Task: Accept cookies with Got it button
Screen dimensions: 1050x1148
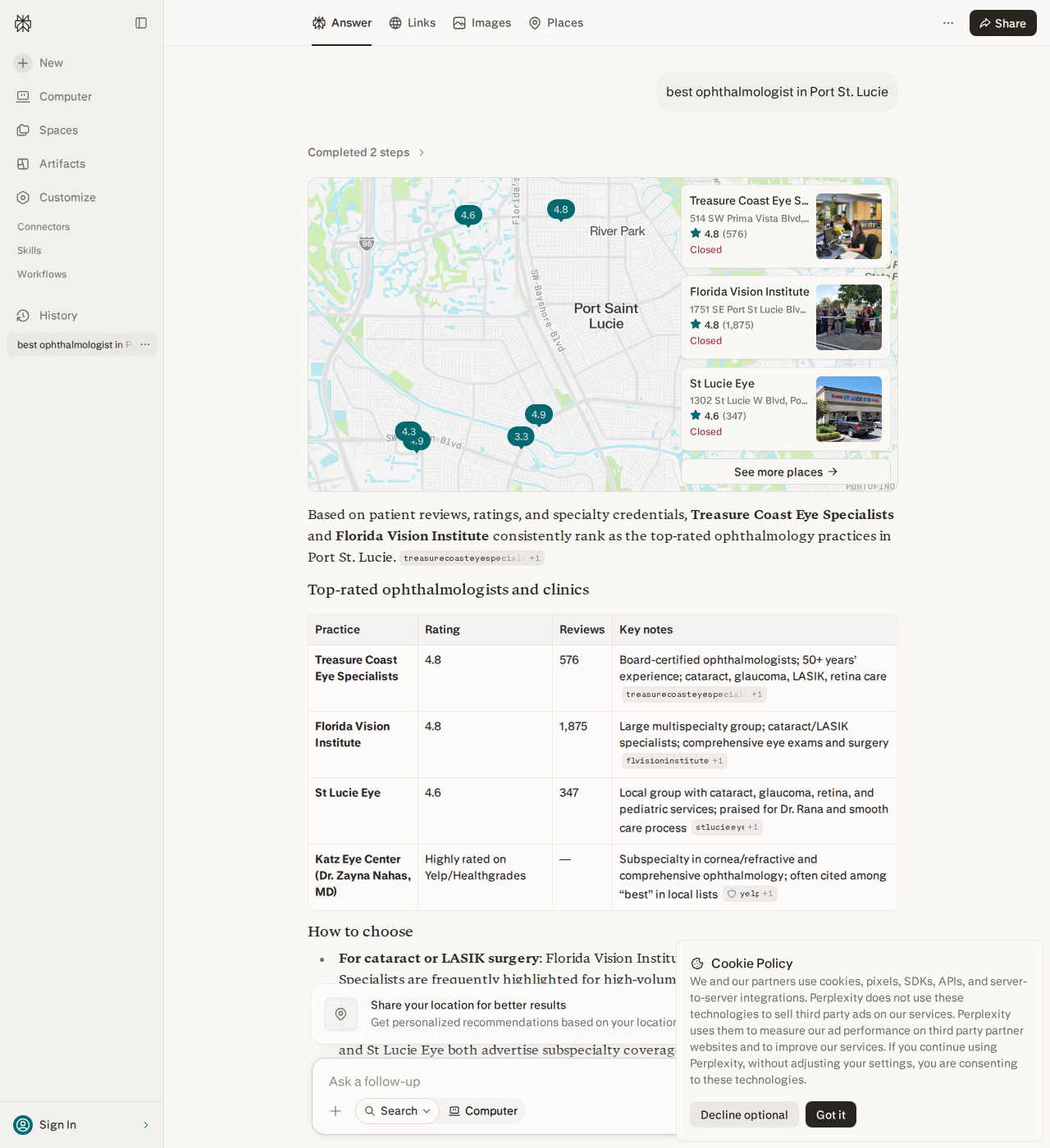Action: 831,1114
